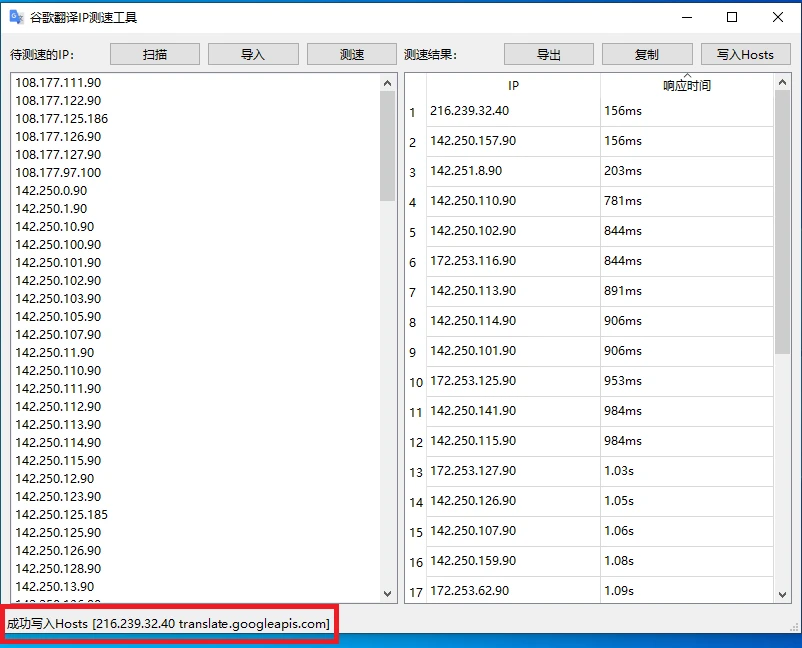Select result IP cell 172.253.127.90
This screenshot has height=648, width=802.
(x=514, y=471)
